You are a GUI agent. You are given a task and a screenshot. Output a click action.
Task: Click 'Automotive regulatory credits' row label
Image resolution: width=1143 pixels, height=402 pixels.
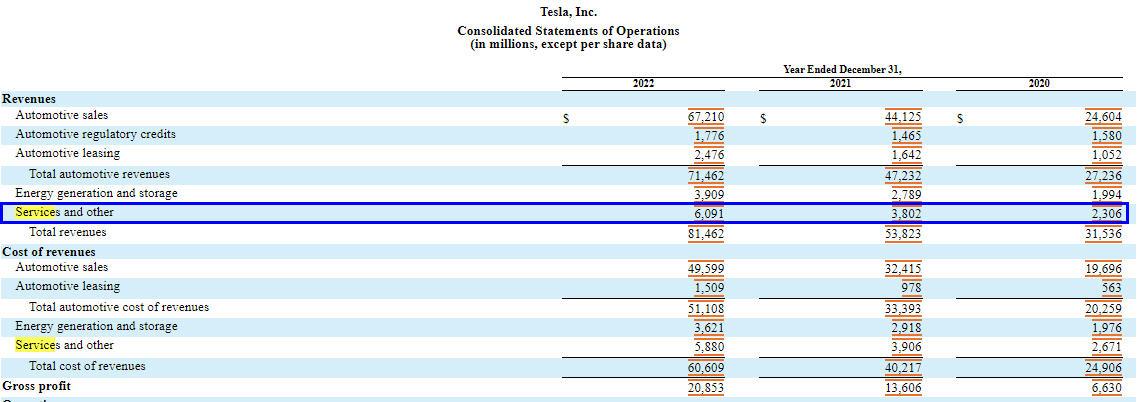95,134
